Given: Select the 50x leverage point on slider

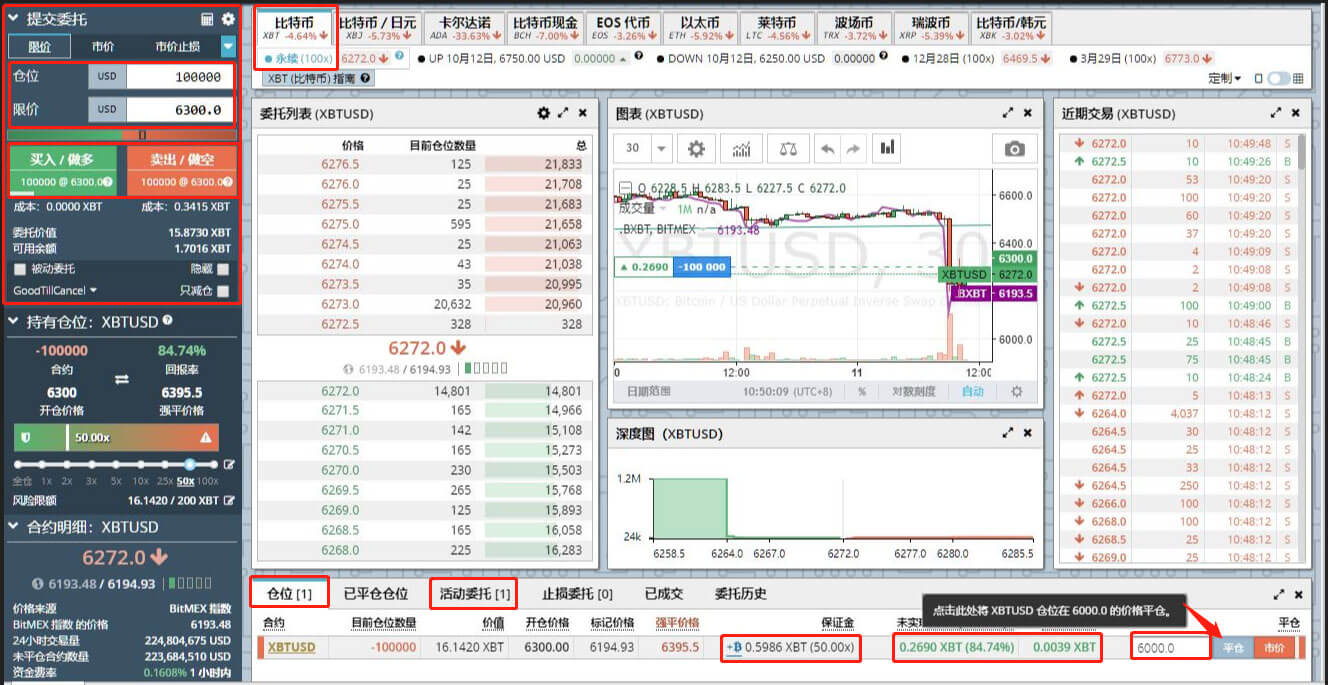Looking at the screenshot, I should click(x=189, y=464).
